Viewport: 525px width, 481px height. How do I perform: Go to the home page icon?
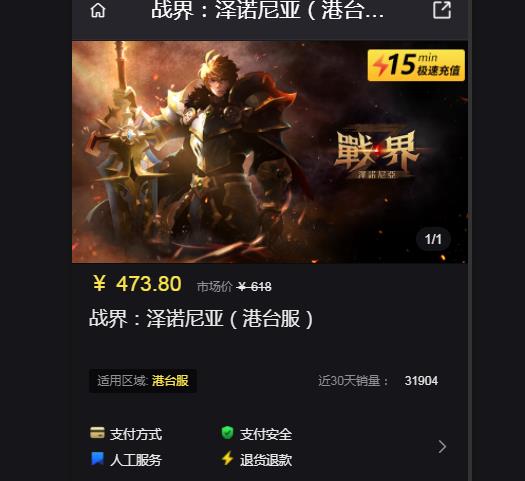(98, 11)
